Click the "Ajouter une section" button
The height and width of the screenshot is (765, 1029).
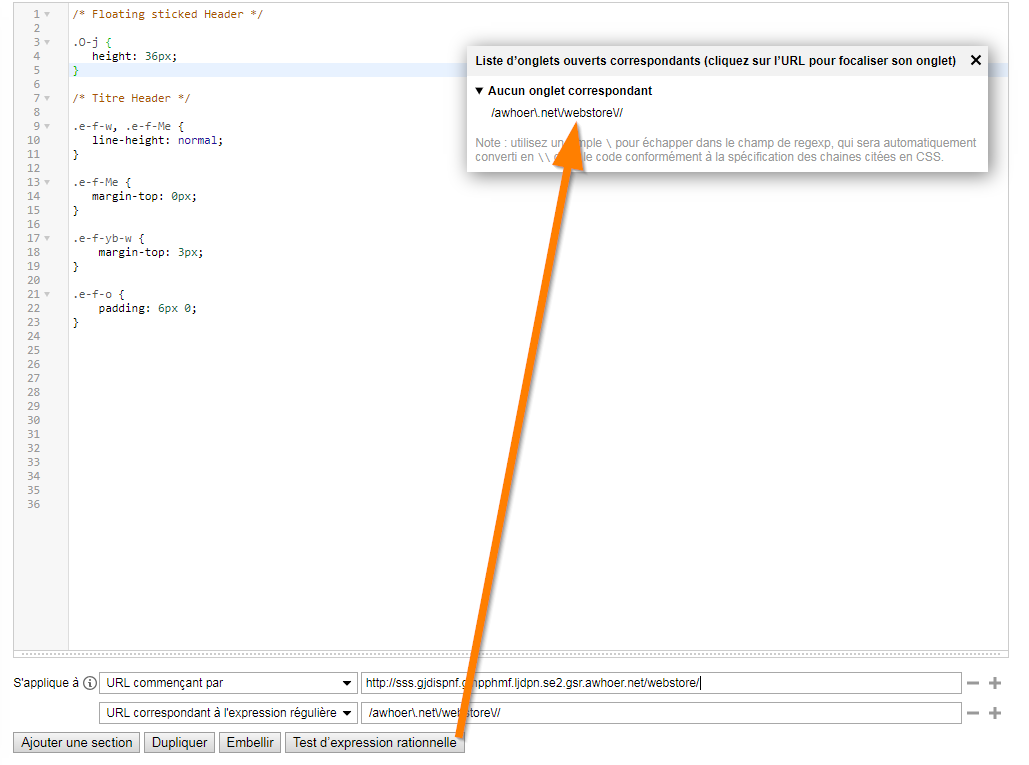[76, 743]
